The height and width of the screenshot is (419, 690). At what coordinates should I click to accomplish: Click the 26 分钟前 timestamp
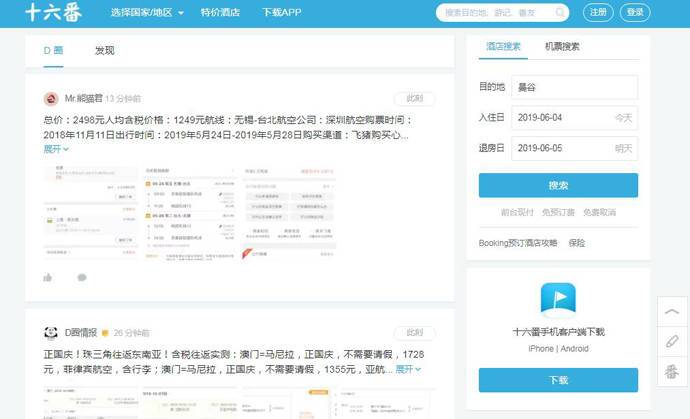click(x=132, y=333)
